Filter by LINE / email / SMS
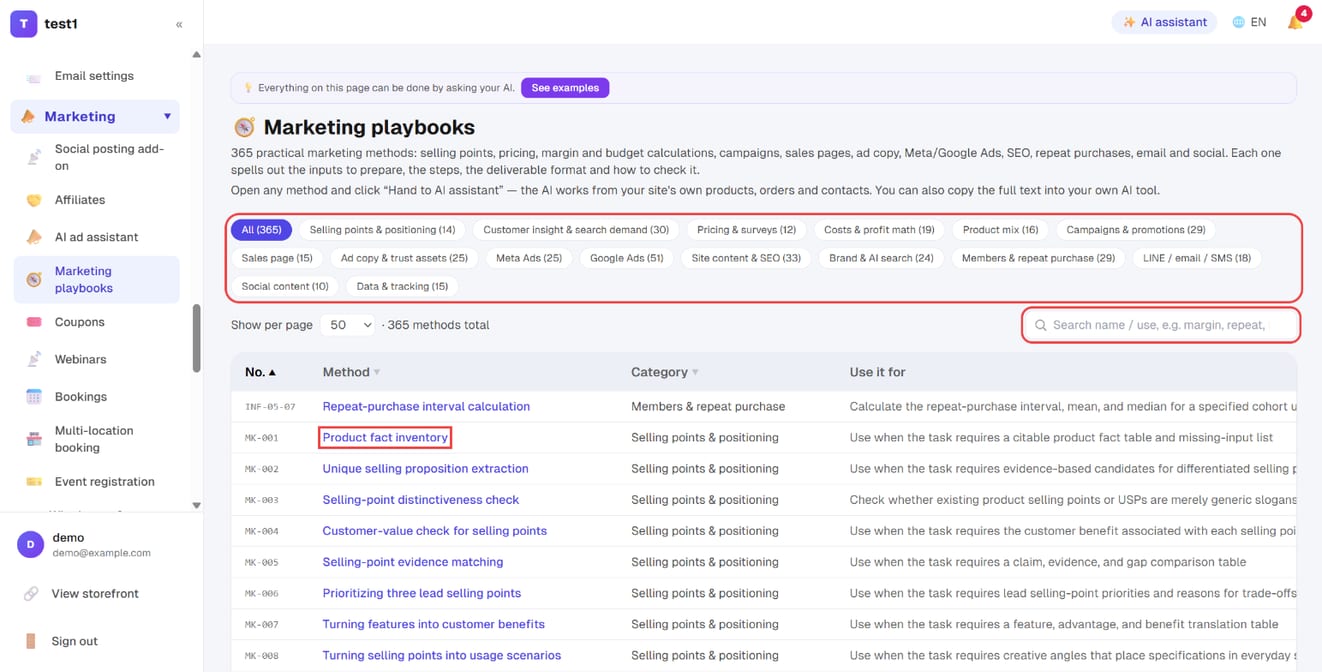The image size is (1322, 672). point(1197,258)
